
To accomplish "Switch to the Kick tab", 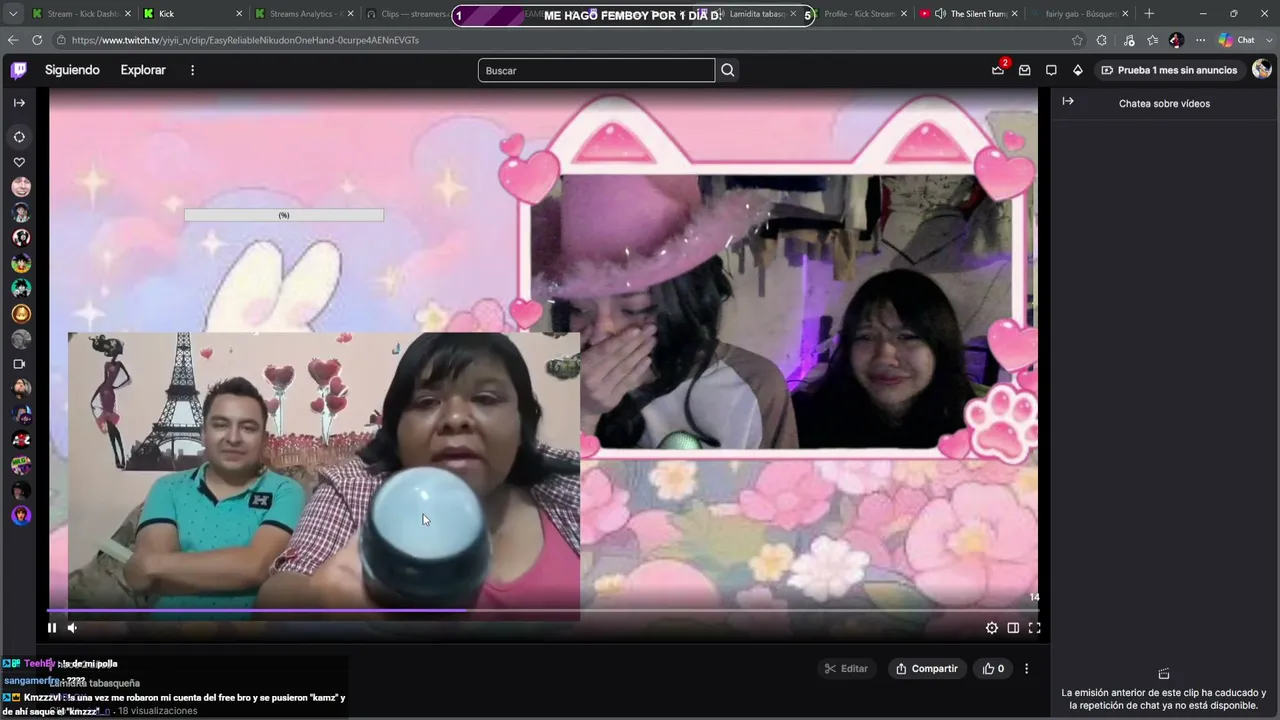I will pyautogui.click(x=193, y=14).
